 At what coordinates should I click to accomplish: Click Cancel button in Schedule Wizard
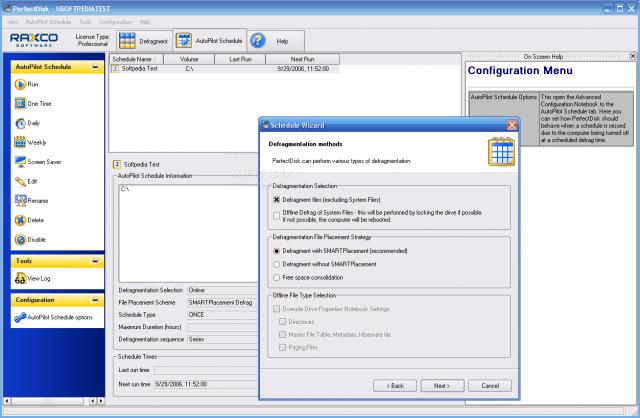tap(490, 386)
